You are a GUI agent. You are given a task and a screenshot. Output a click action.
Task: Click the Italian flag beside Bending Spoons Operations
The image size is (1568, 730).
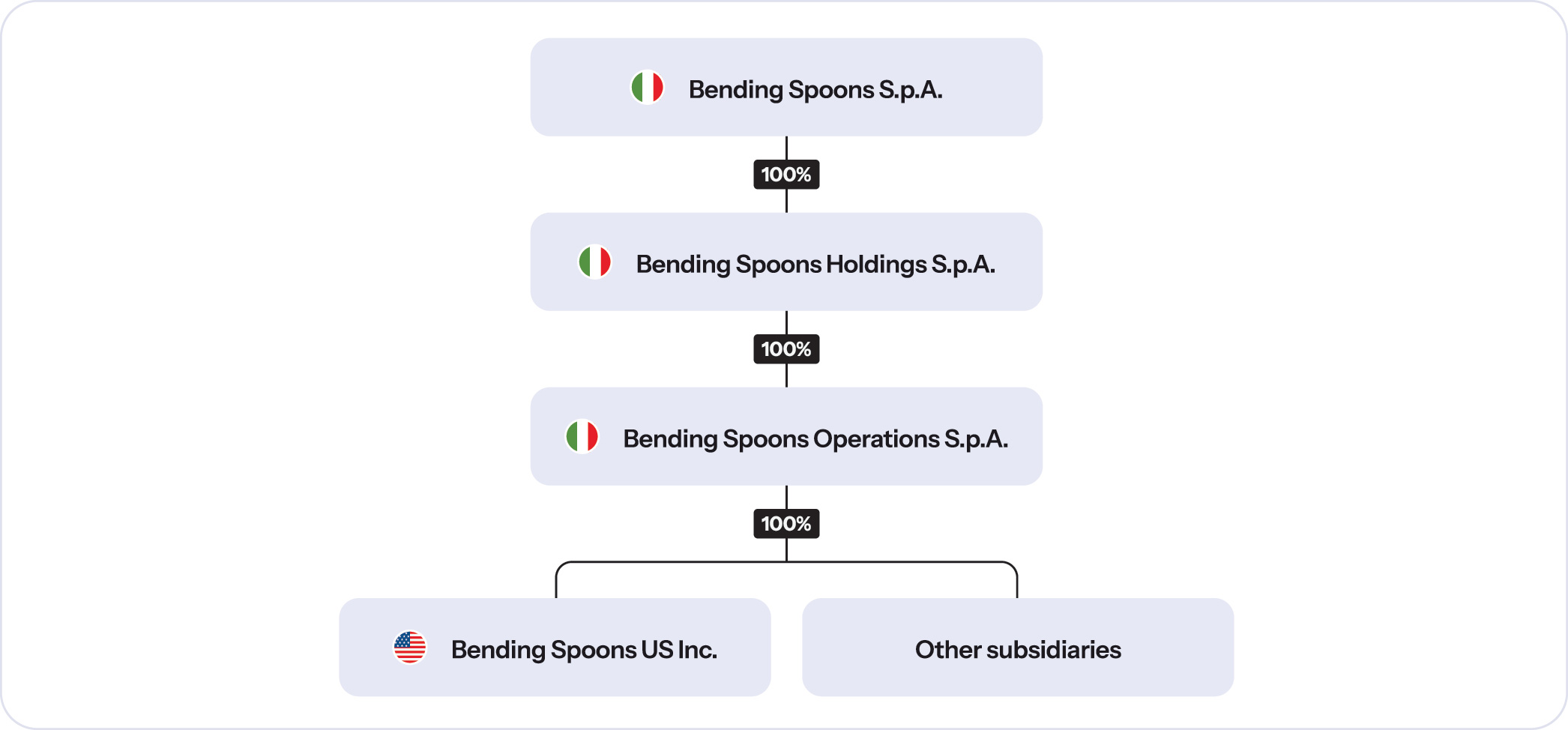[x=582, y=437]
